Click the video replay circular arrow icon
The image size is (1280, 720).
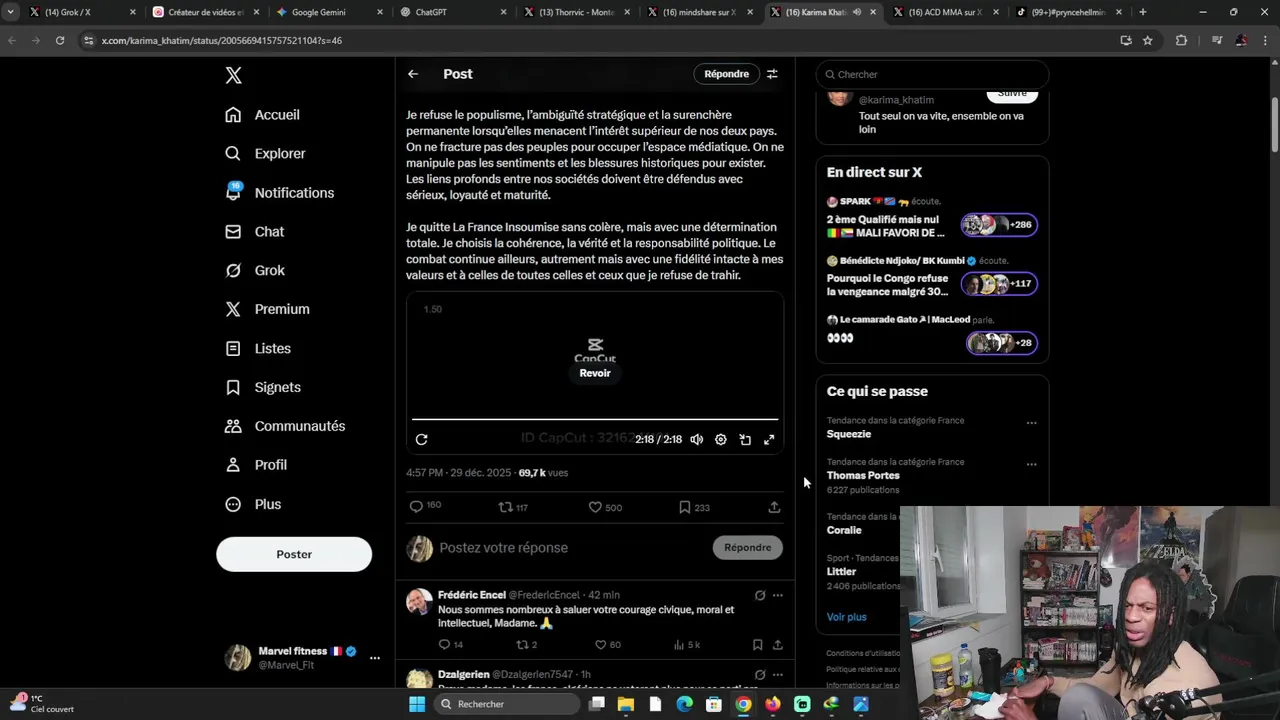422,440
